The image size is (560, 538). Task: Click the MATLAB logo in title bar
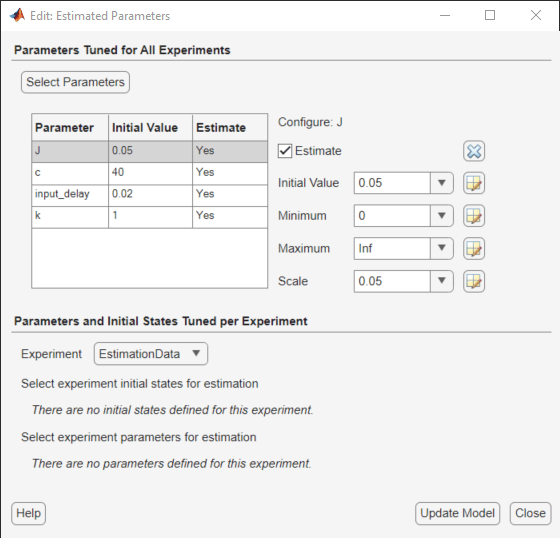pos(17,15)
